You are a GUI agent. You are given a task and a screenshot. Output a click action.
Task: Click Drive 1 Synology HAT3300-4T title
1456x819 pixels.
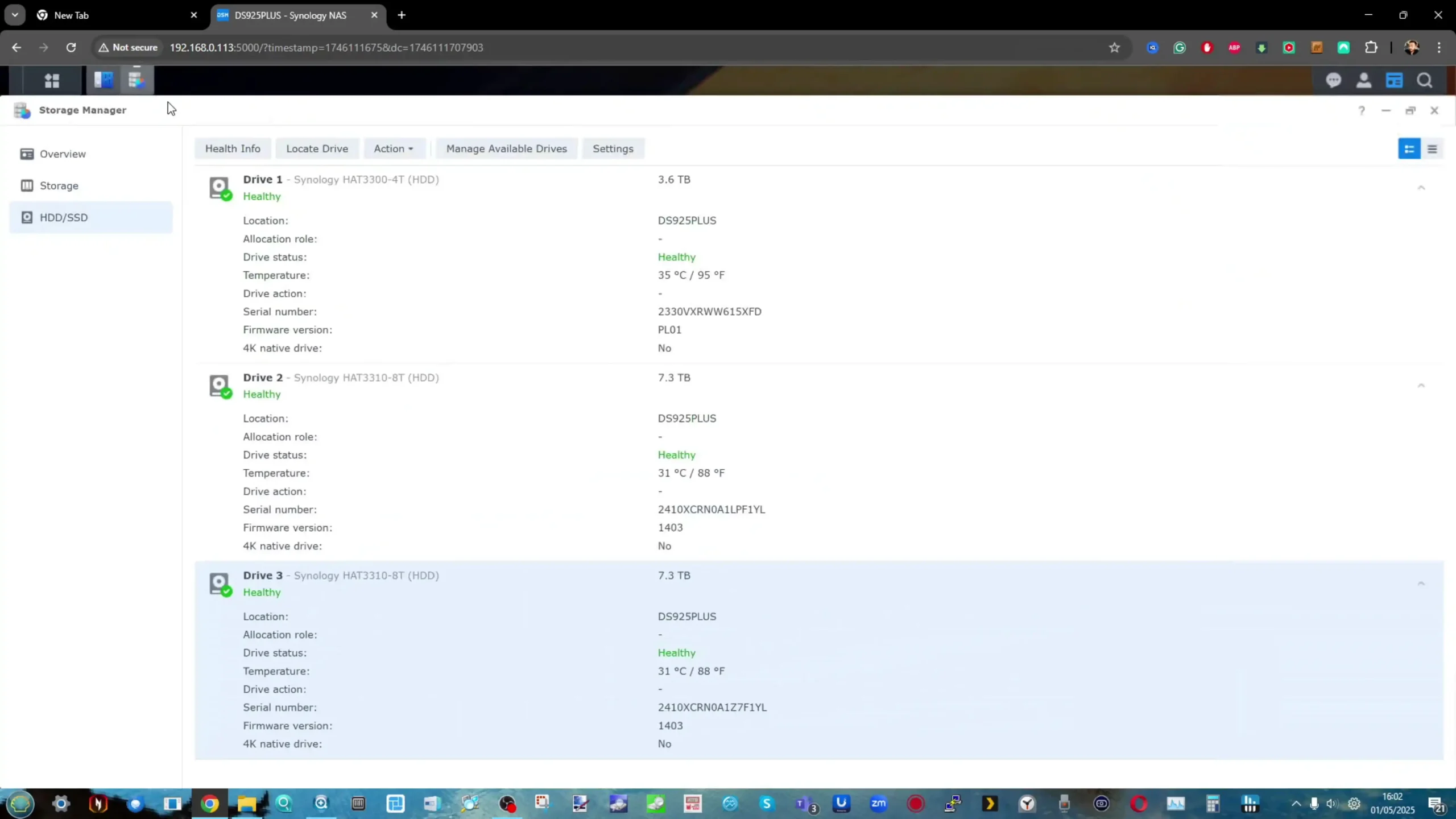pyautogui.click(x=341, y=180)
